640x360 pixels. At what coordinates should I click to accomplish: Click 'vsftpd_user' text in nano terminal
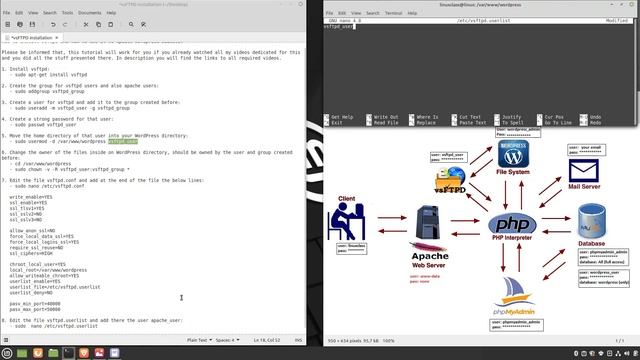(338, 27)
